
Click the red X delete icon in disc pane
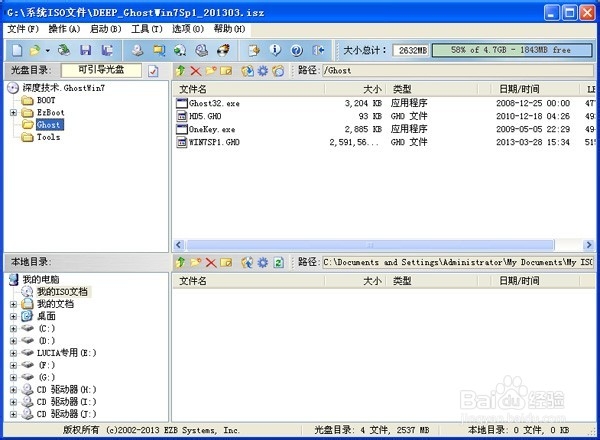[196, 71]
